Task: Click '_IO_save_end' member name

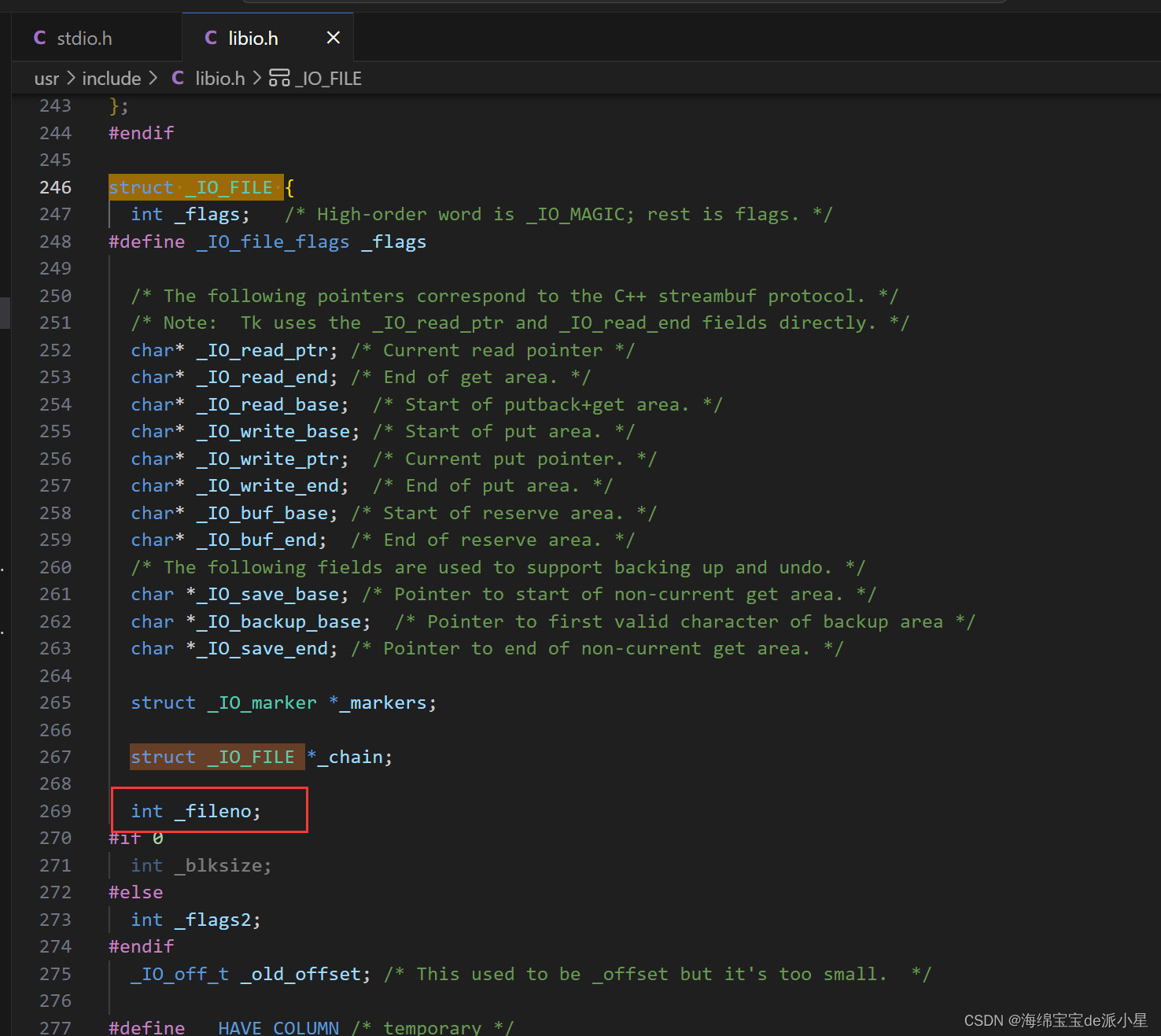Action: coord(262,648)
